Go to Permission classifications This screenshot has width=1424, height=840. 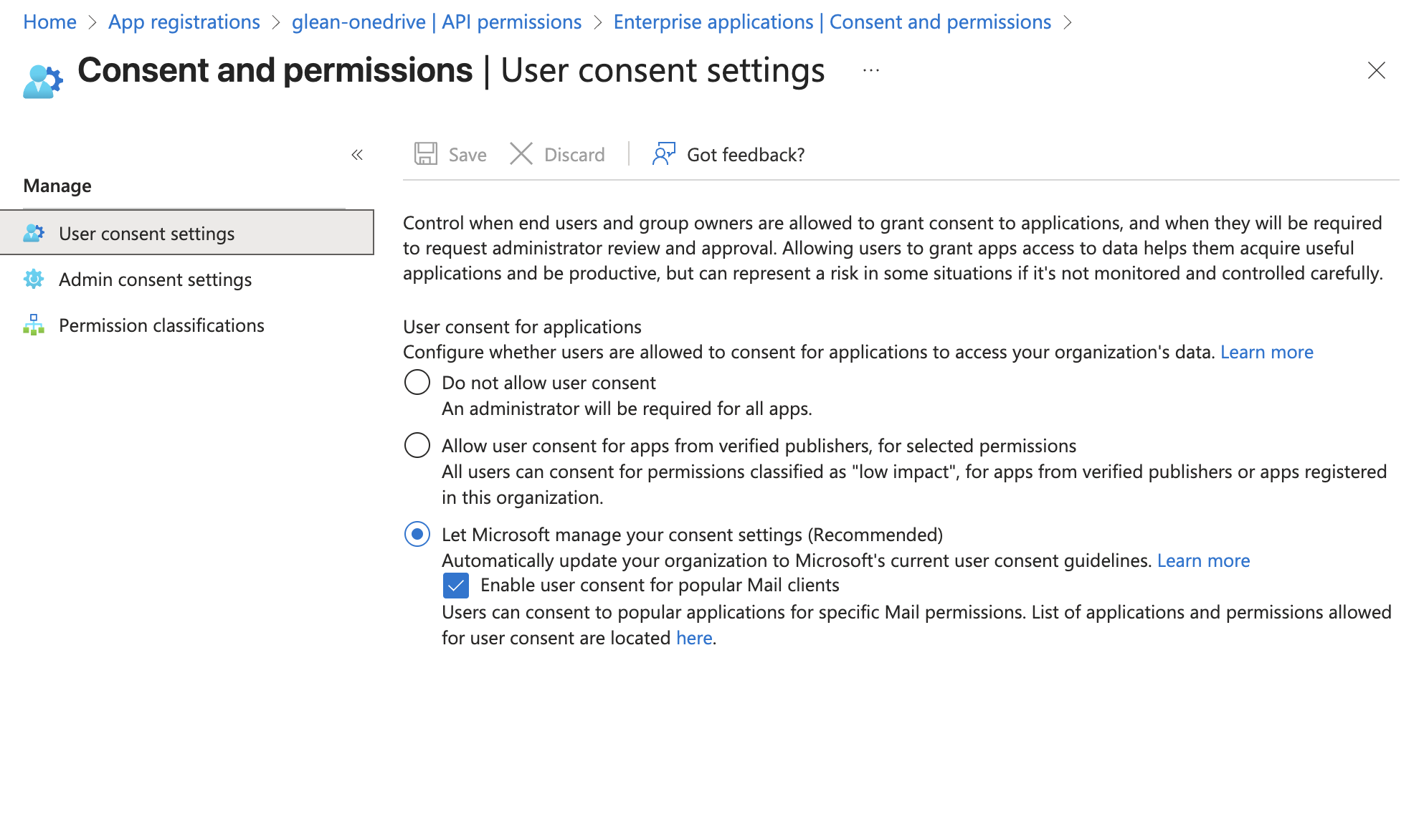coord(161,325)
